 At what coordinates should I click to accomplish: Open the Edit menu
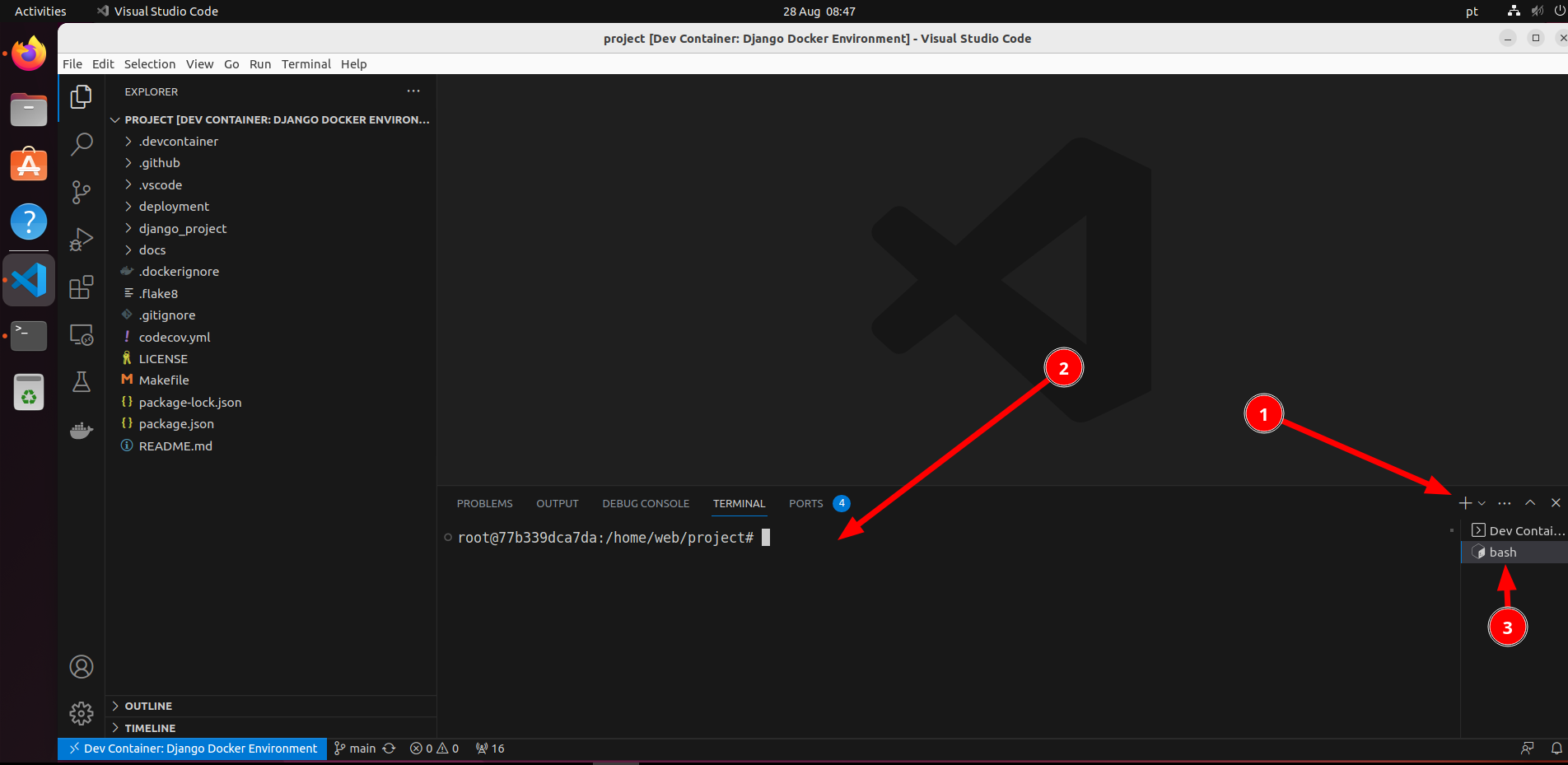[103, 64]
